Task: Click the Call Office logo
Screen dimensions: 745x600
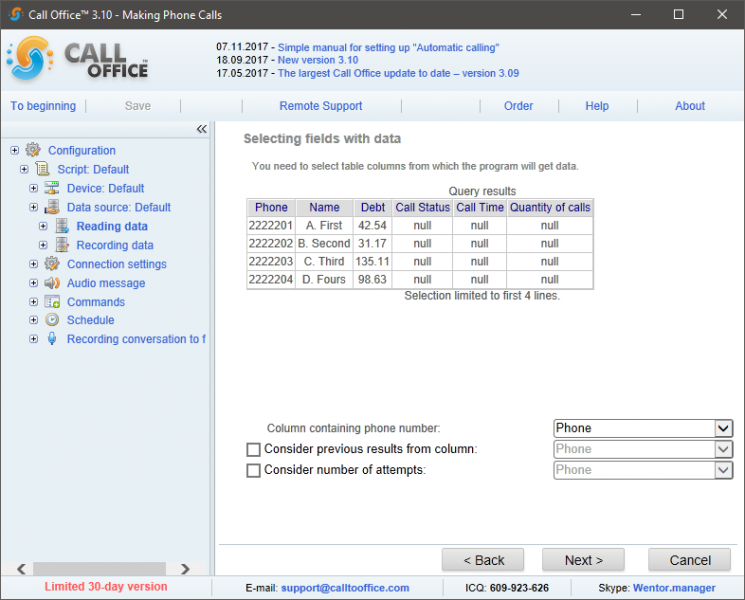Action: [77, 59]
